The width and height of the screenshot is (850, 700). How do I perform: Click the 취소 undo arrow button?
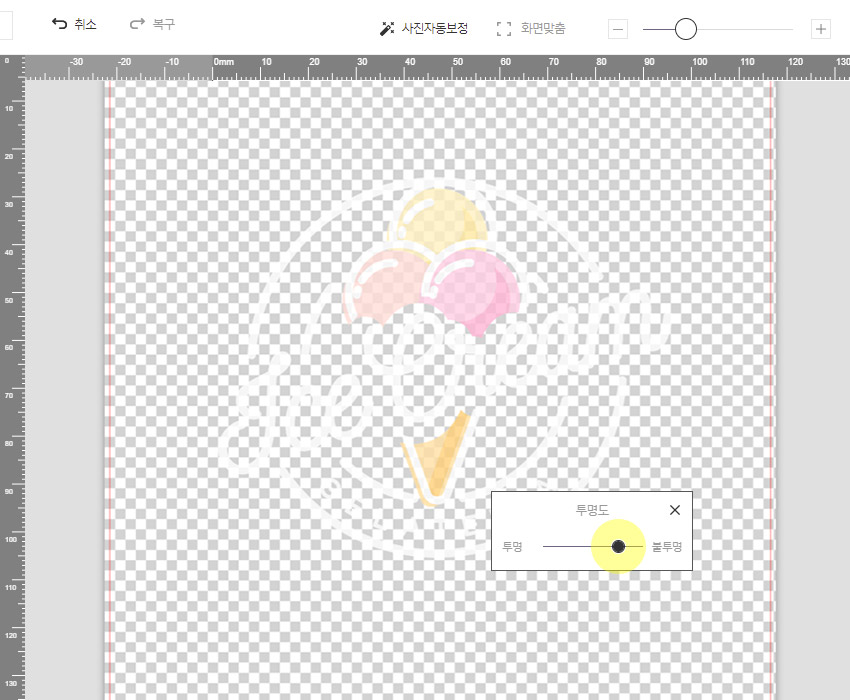[74, 24]
